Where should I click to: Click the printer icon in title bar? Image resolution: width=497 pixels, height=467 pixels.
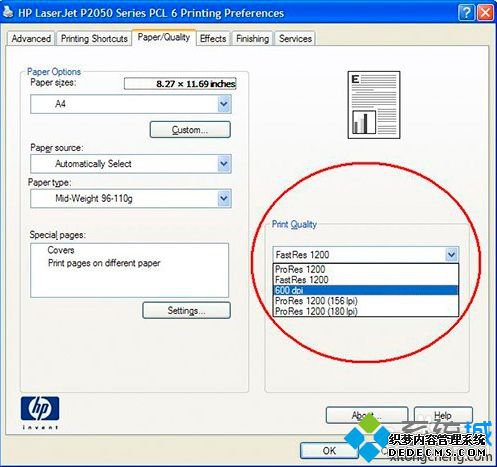7,12
